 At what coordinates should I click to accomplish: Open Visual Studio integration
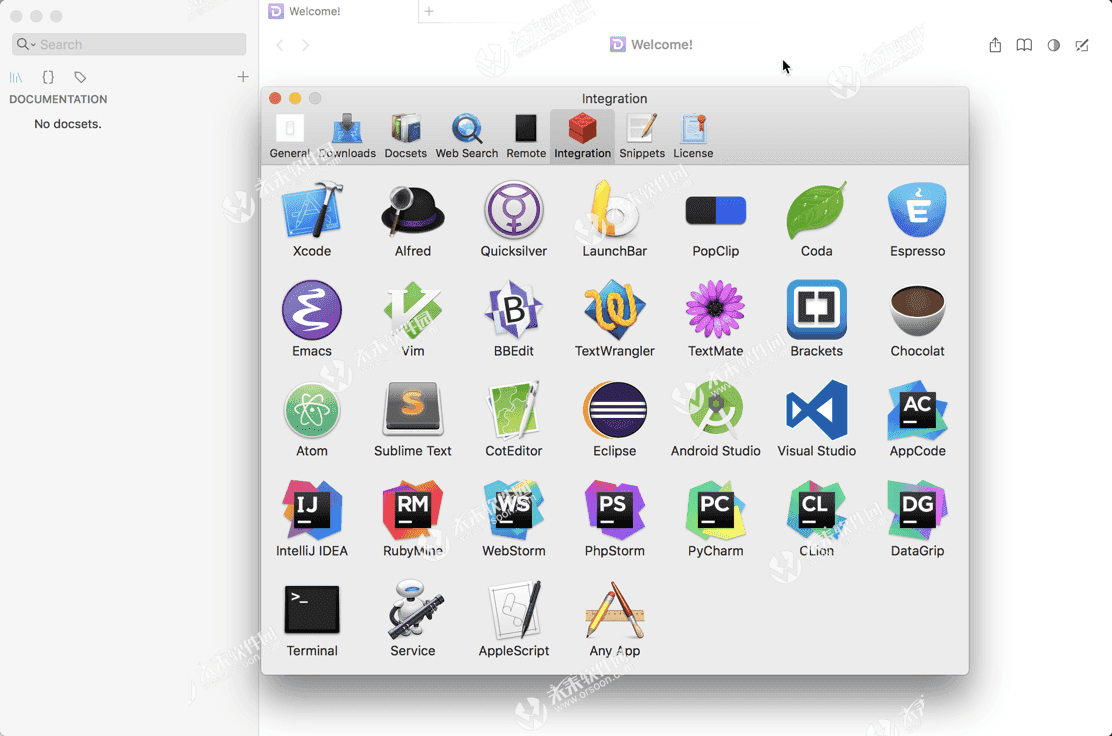point(816,410)
